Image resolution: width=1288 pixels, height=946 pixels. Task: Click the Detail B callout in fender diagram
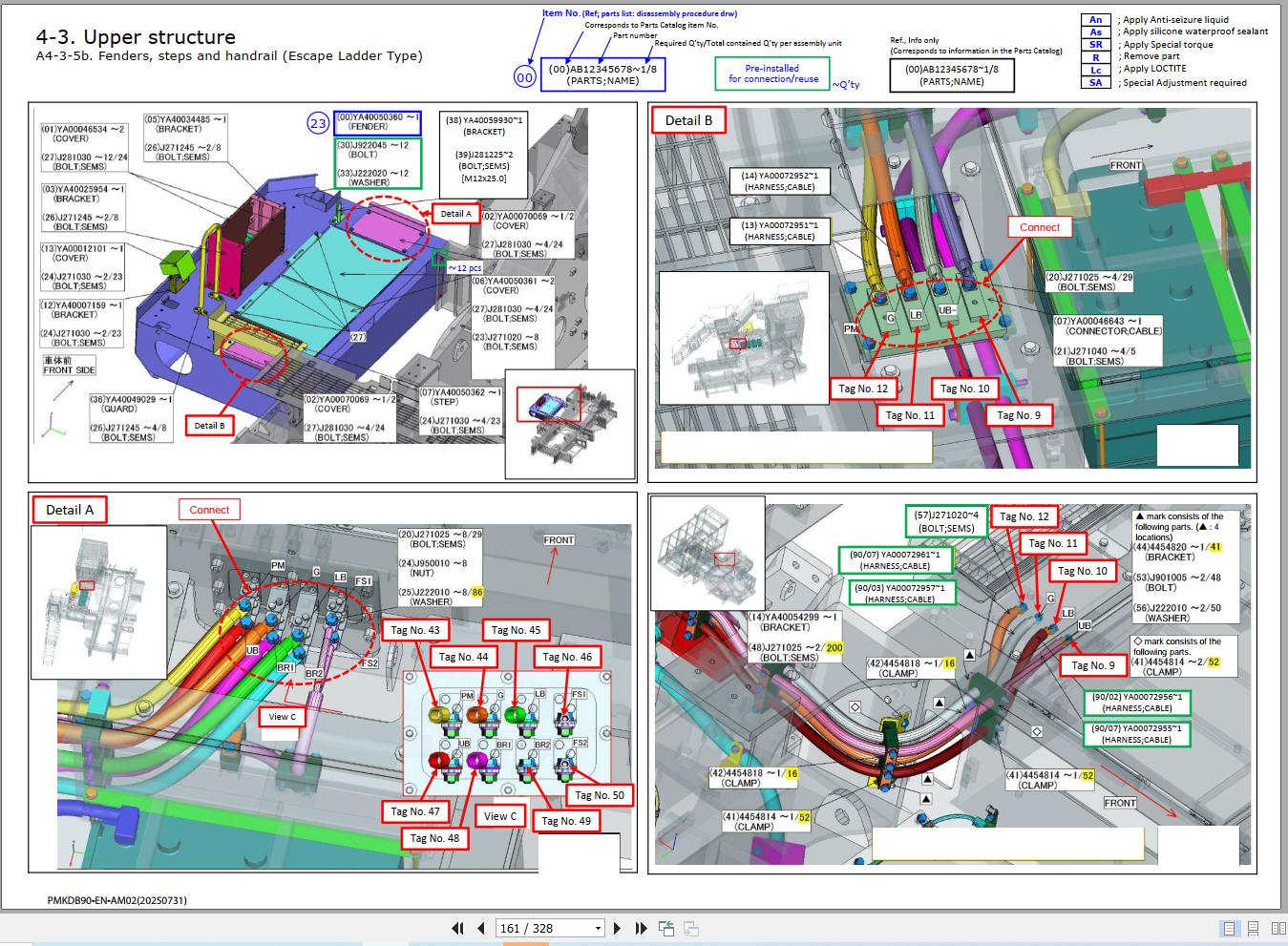(209, 426)
